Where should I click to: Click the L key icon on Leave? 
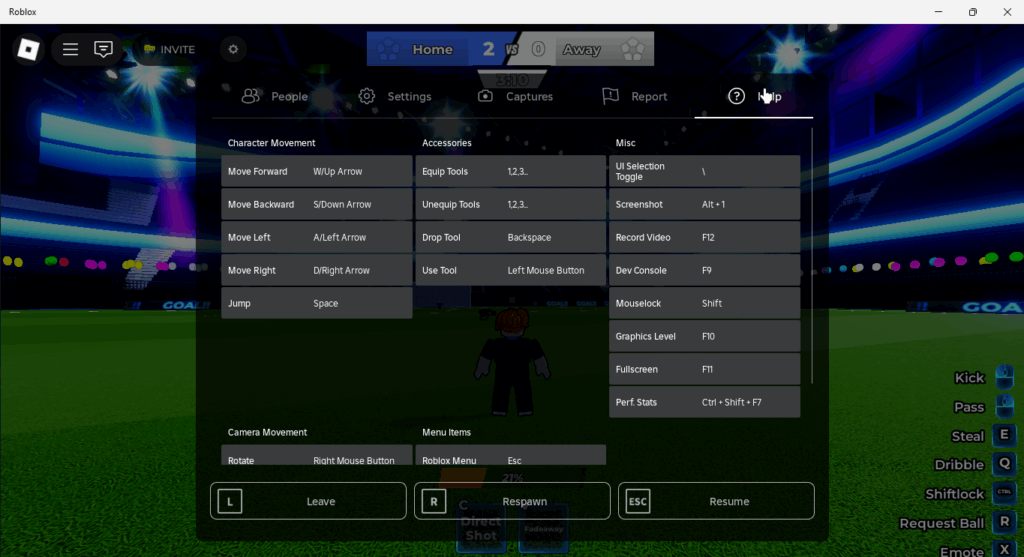pyautogui.click(x=230, y=501)
